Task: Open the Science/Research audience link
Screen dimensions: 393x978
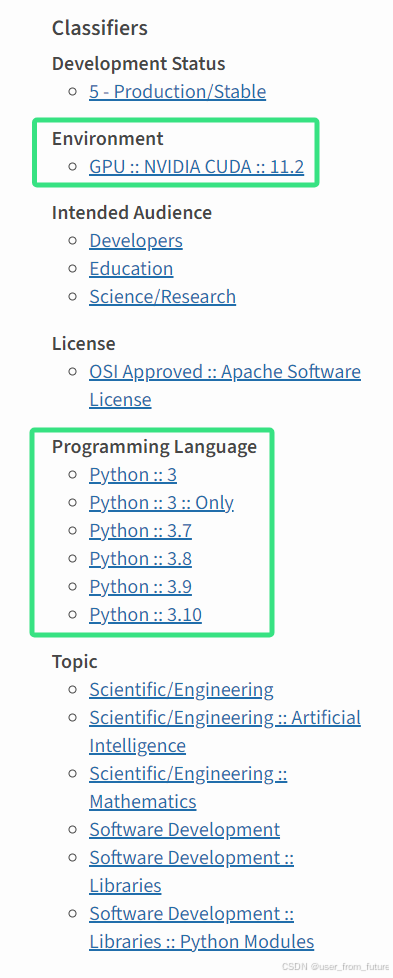Action: [162, 296]
